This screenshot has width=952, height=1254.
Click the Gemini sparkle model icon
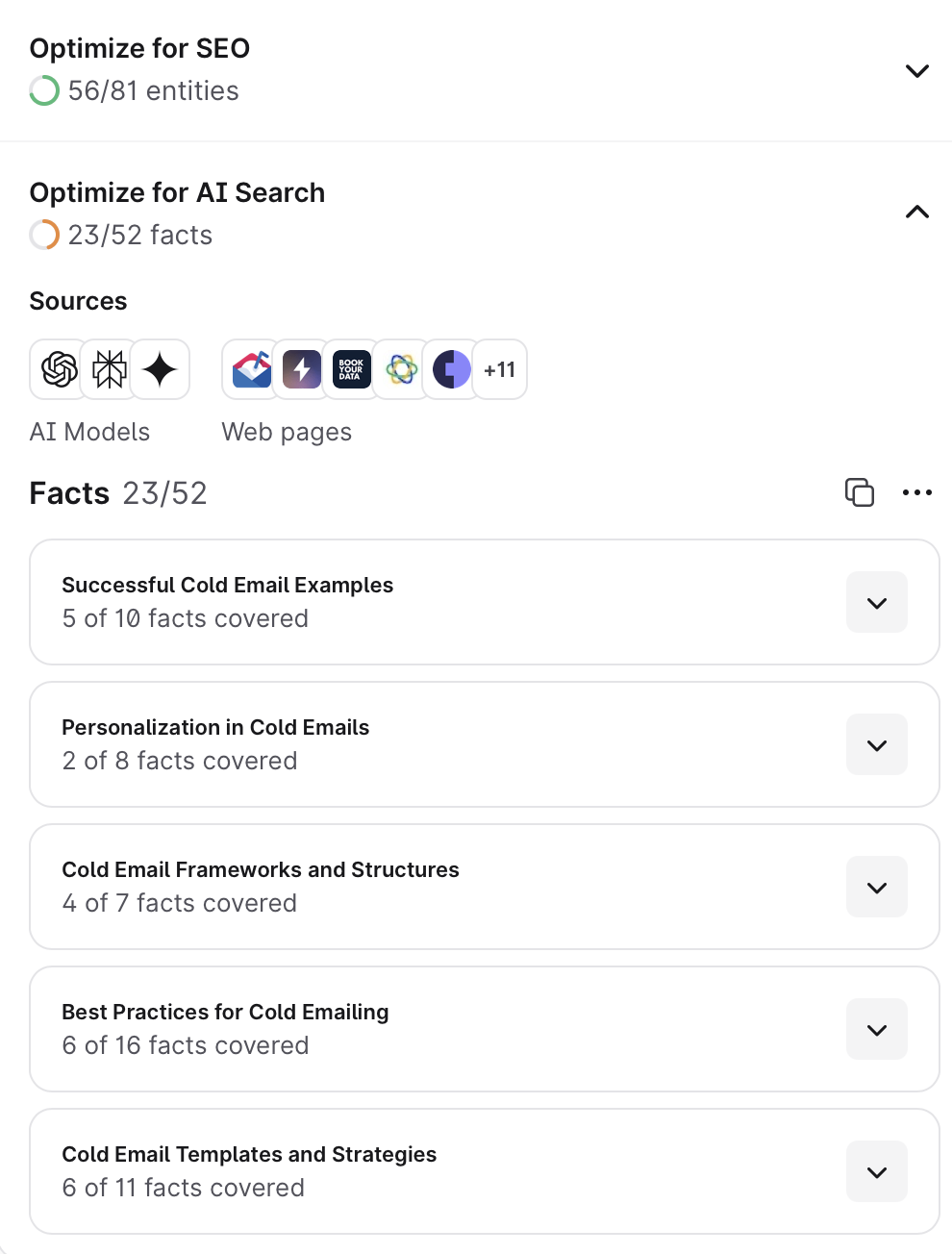(160, 369)
